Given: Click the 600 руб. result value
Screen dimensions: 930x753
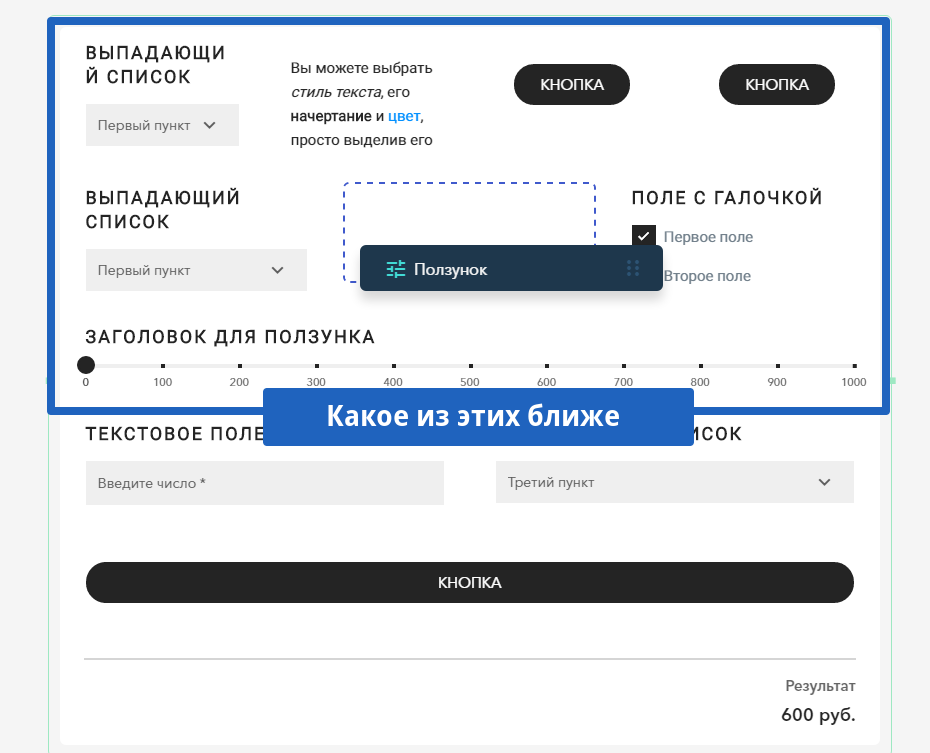Looking at the screenshot, I should click(819, 715).
